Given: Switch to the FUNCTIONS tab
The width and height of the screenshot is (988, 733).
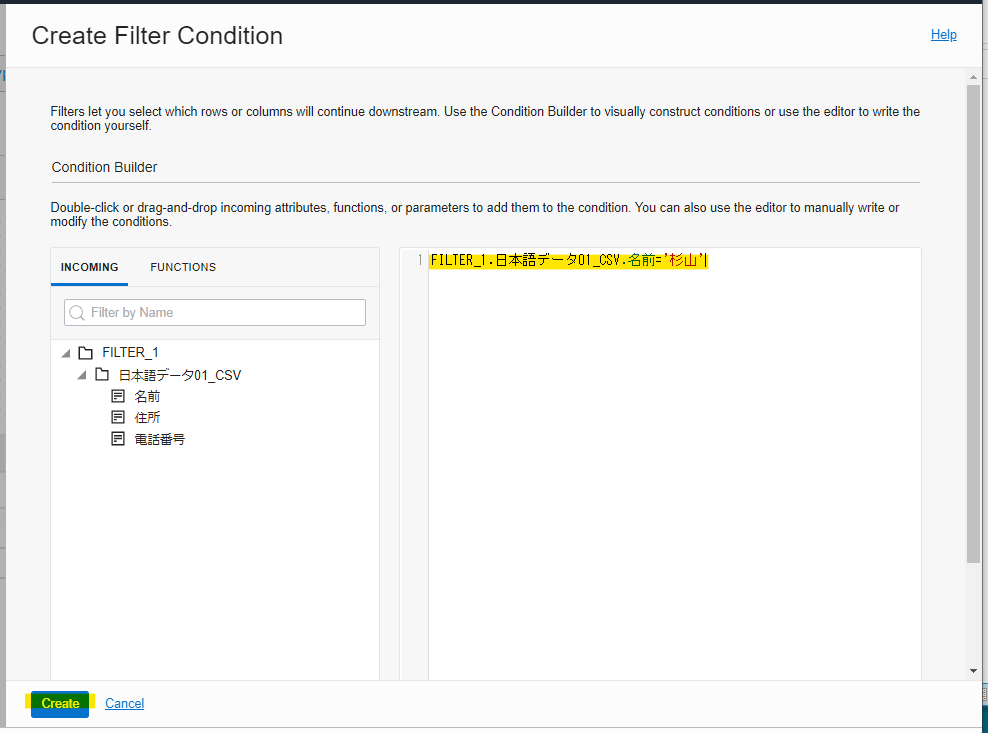Looking at the screenshot, I should 183,267.
